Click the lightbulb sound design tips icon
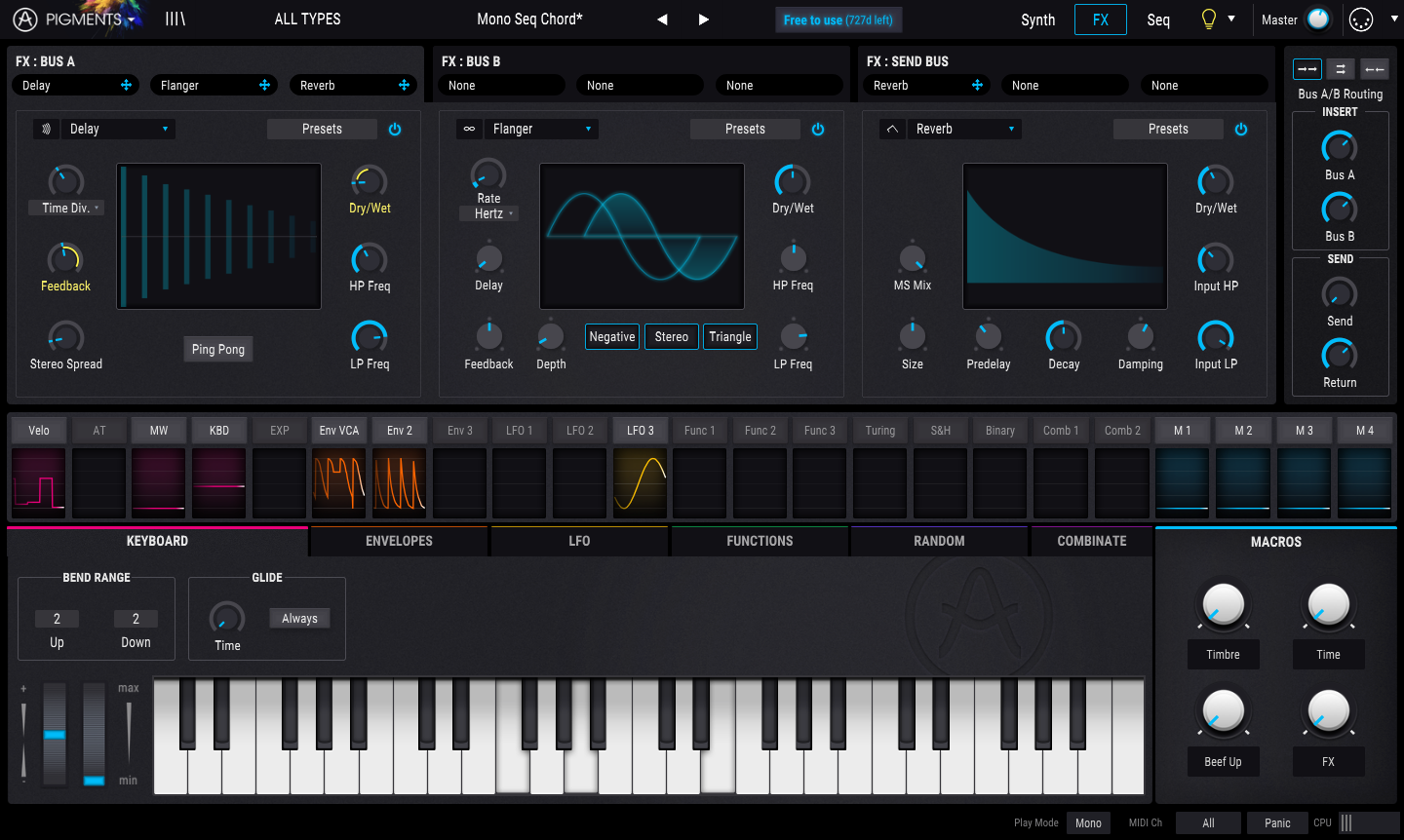The width and height of the screenshot is (1404, 840). coord(1209,19)
